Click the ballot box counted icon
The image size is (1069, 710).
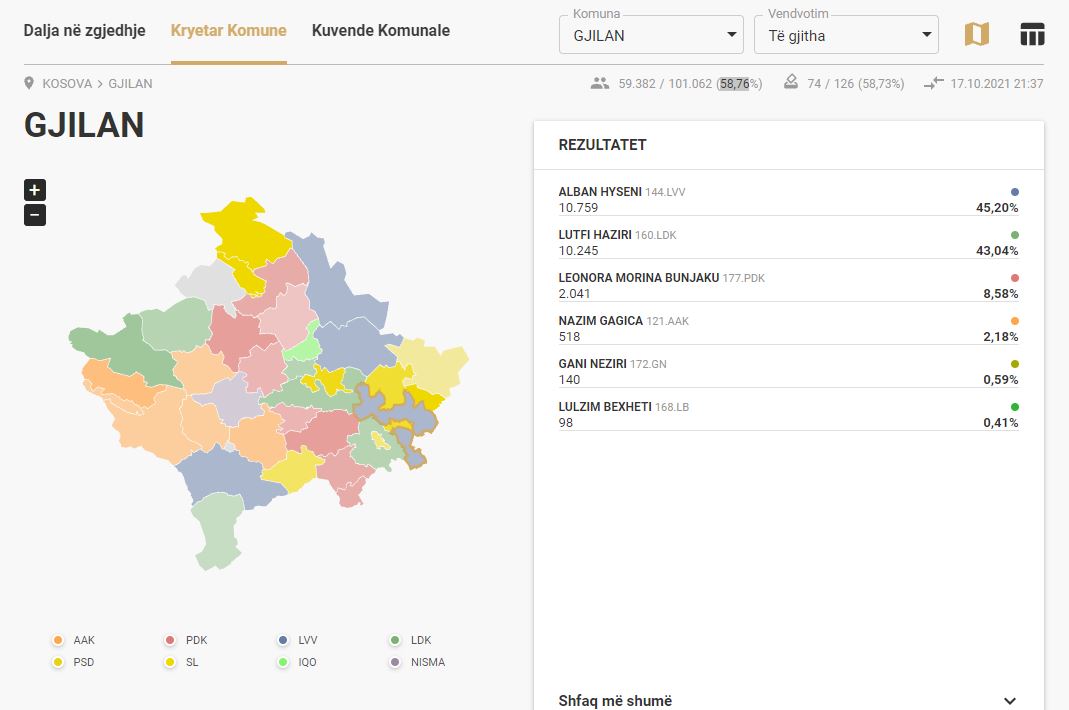coord(791,84)
